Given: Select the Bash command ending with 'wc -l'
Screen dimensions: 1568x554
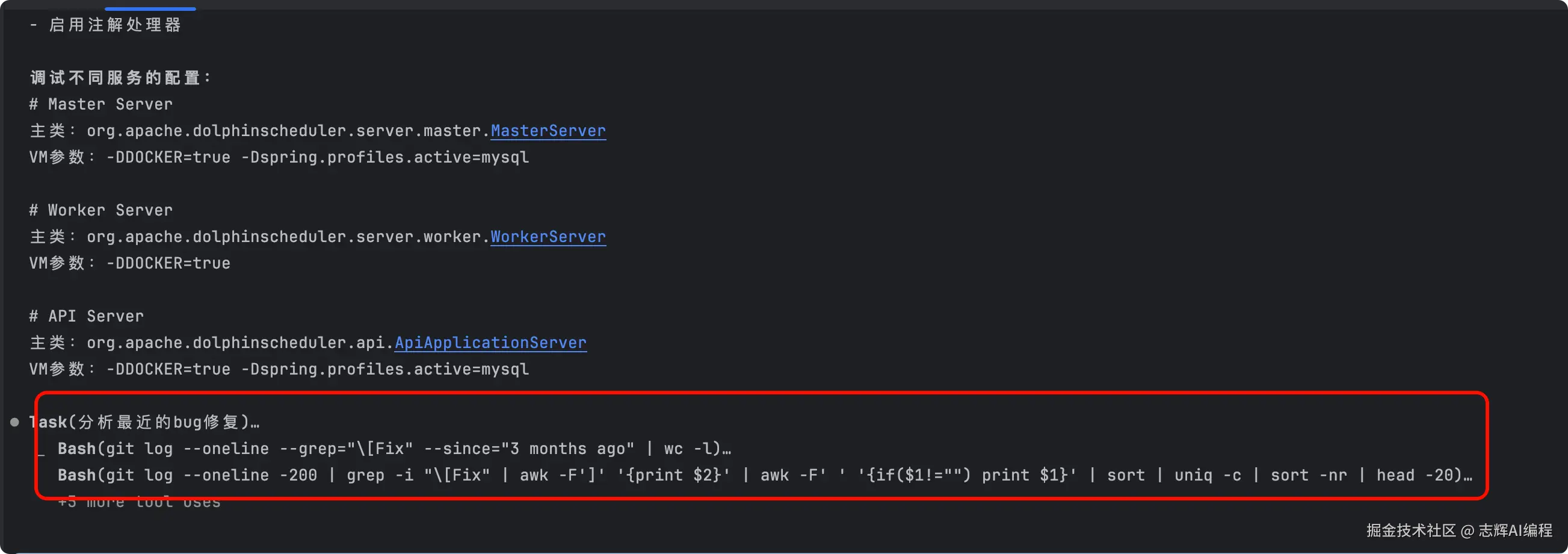Looking at the screenshot, I should [394, 449].
